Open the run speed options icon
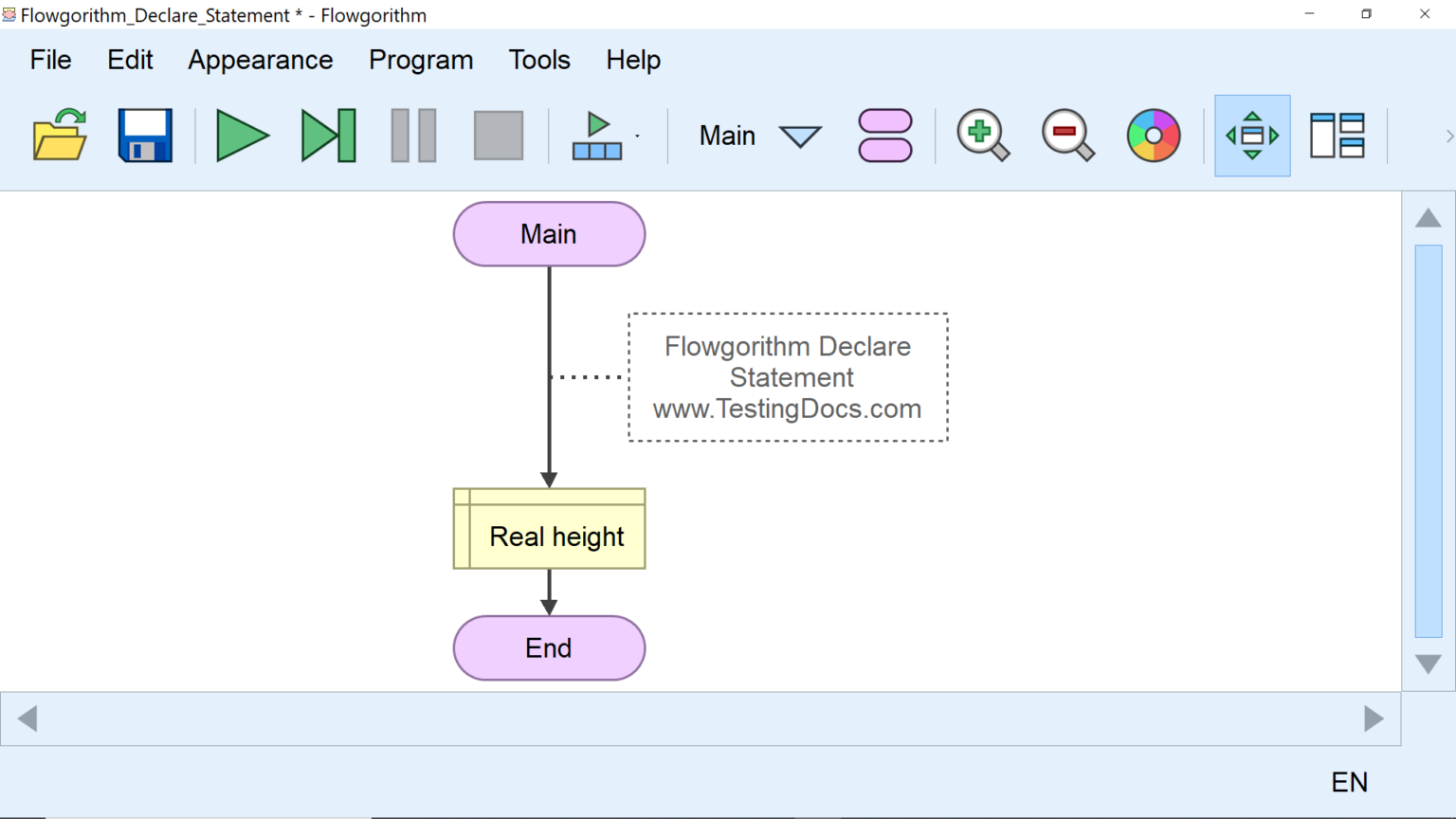This screenshot has width=1456, height=819. 598,136
